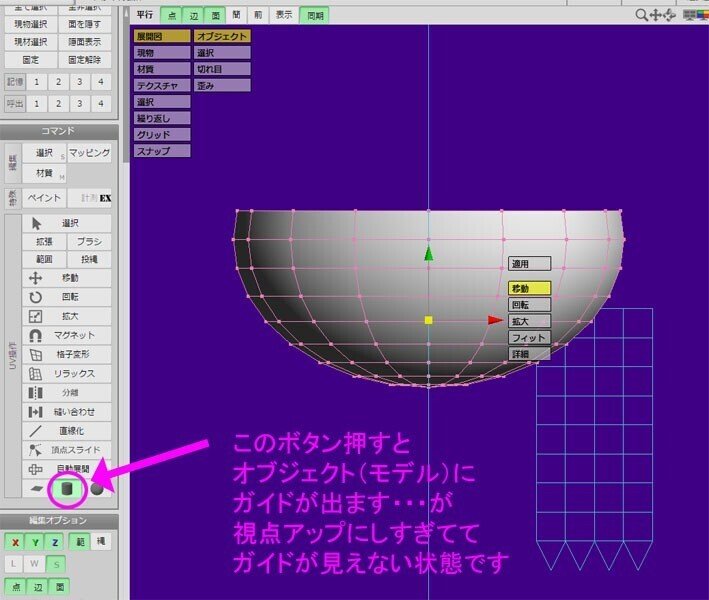Click the 現物選択 button
The image size is (709, 600).
pos(31,24)
